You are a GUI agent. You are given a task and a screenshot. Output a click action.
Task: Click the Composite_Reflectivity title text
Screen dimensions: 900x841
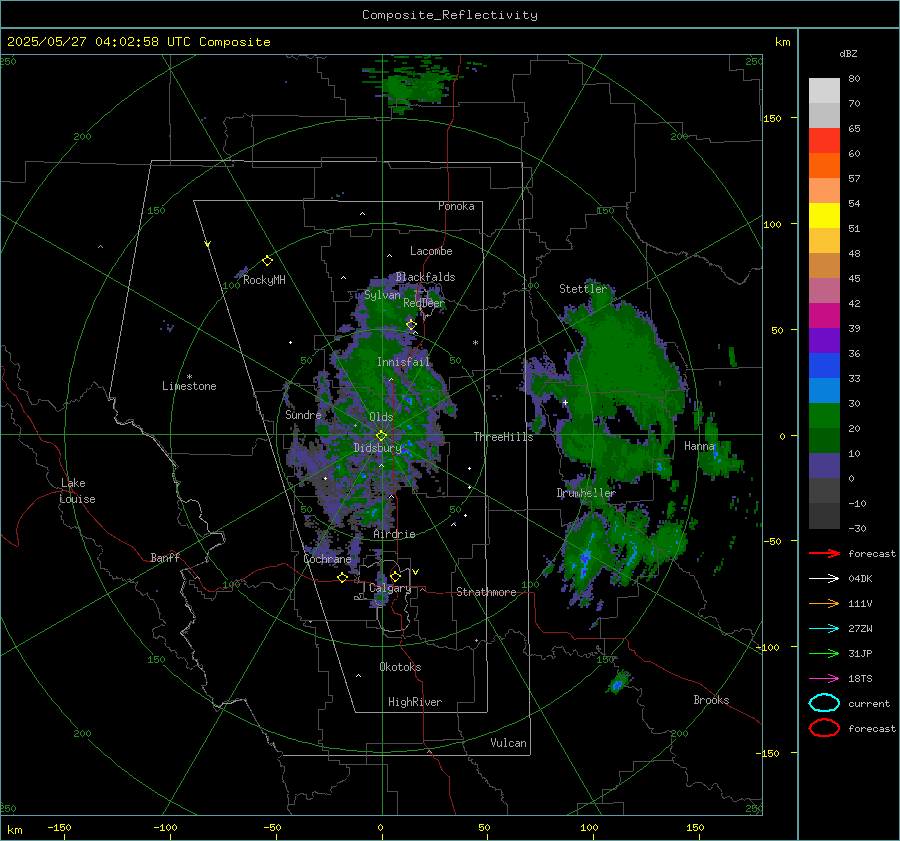[x=450, y=15]
